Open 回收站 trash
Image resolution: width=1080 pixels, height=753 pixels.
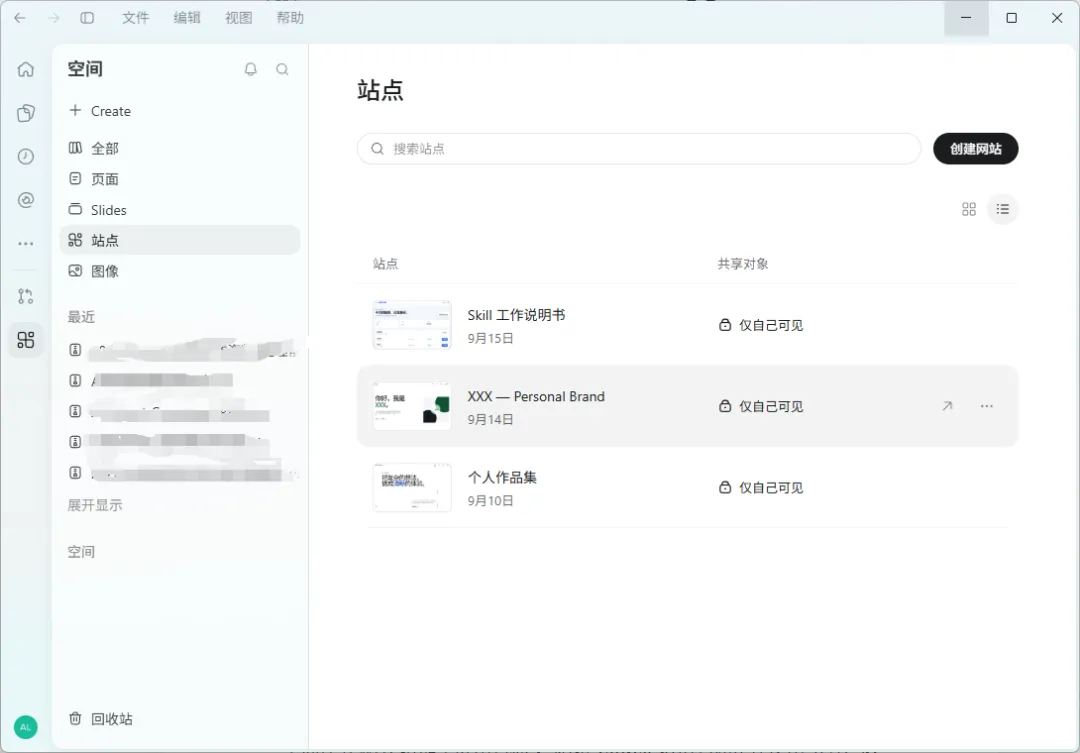click(x=101, y=719)
